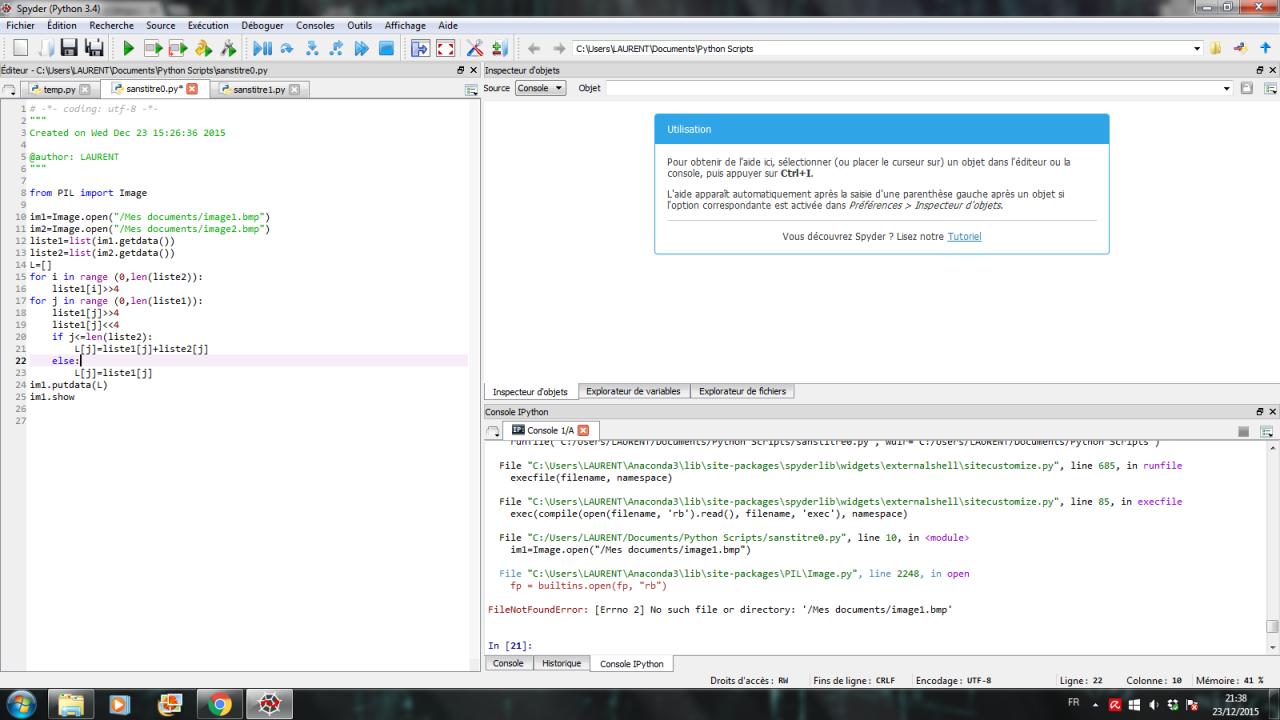This screenshot has width=1280, height=720.
Task: Save all files with the double floppy icon
Action: pyautogui.click(x=94, y=48)
